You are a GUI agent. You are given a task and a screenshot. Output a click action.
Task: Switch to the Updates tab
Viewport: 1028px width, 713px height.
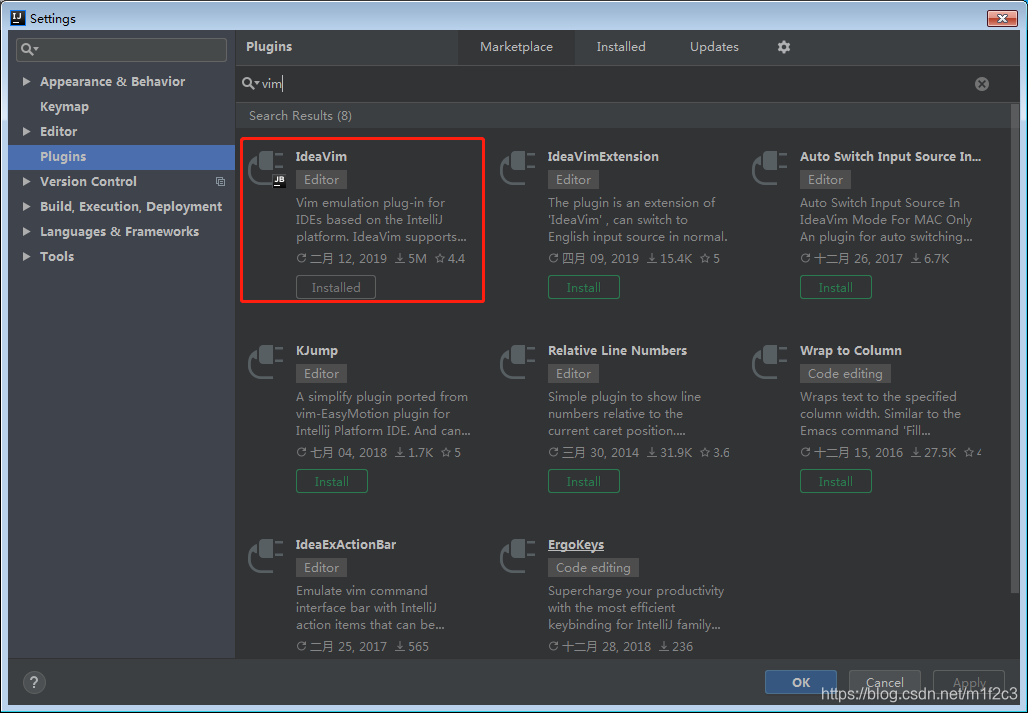tap(714, 47)
